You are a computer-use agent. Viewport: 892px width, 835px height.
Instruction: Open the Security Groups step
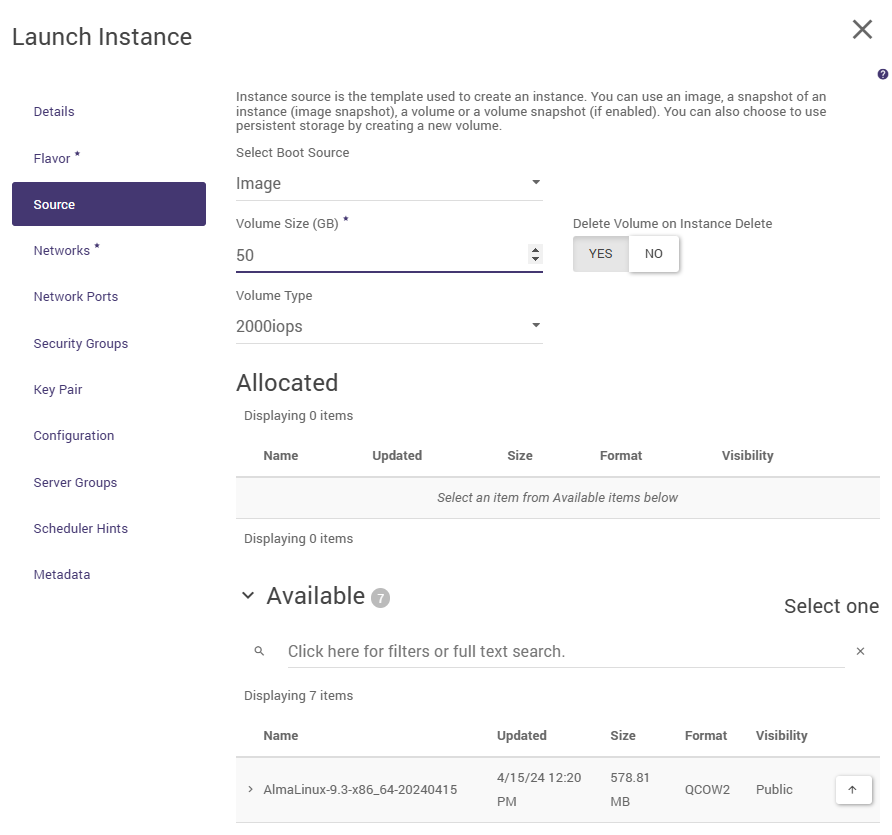point(81,344)
